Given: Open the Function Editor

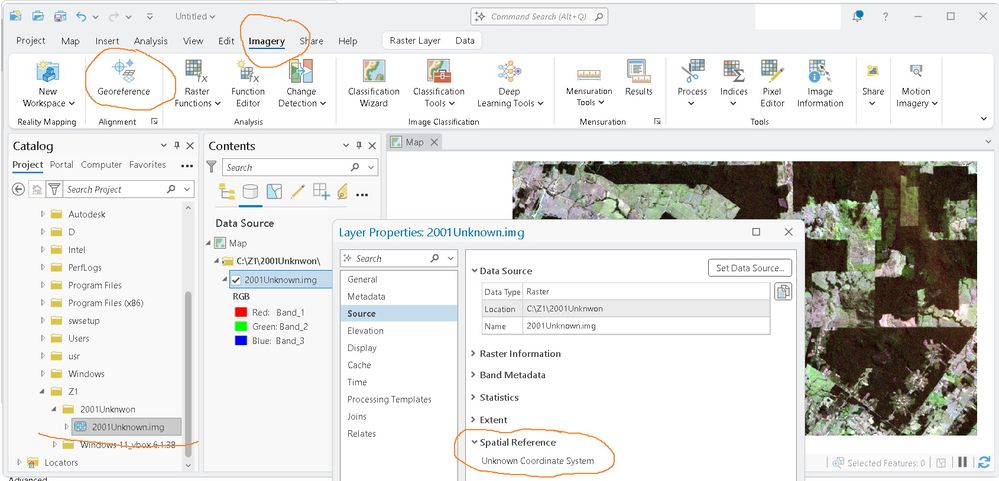Looking at the screenshot, I should click(248, 83).
